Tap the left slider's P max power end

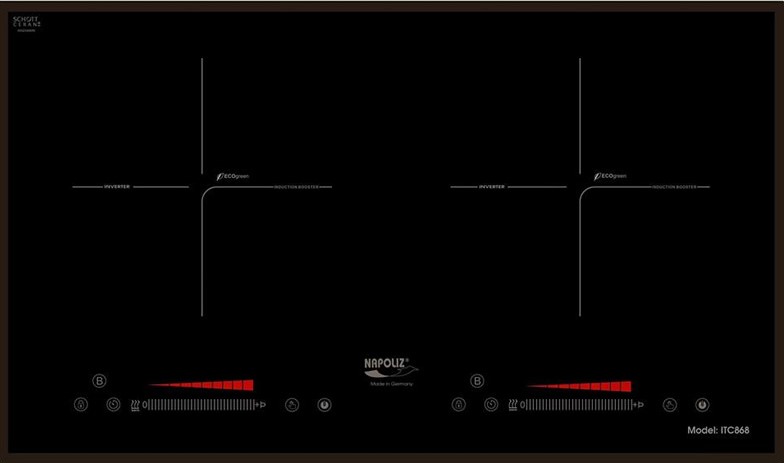point(262,405)
